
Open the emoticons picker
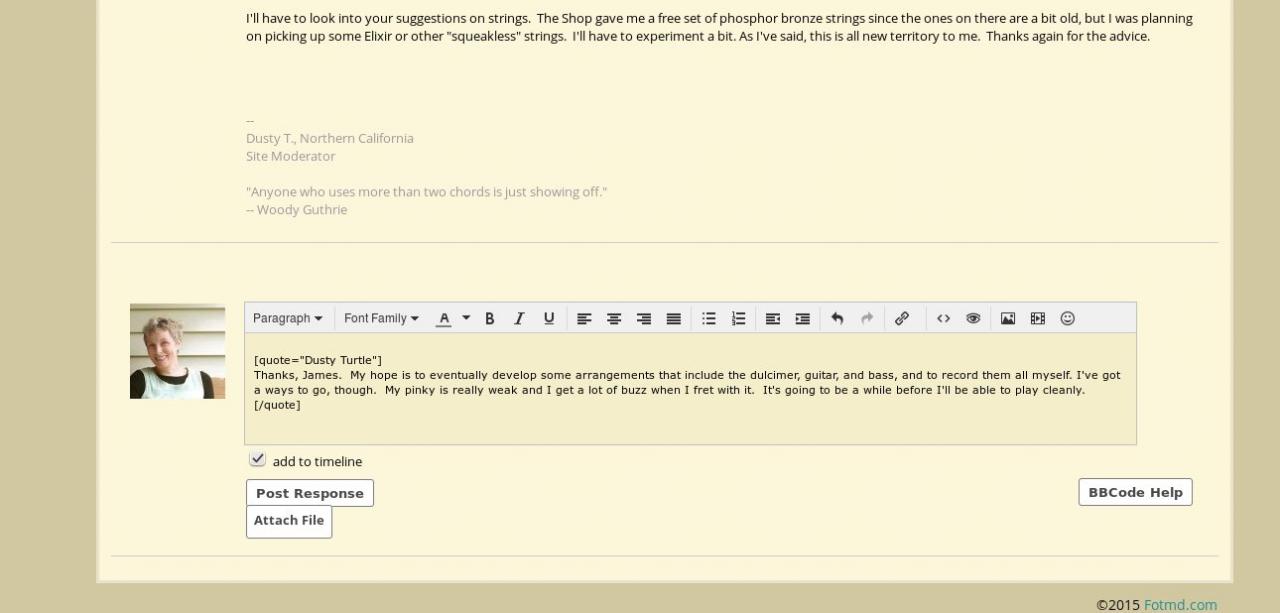point(1068,318)
